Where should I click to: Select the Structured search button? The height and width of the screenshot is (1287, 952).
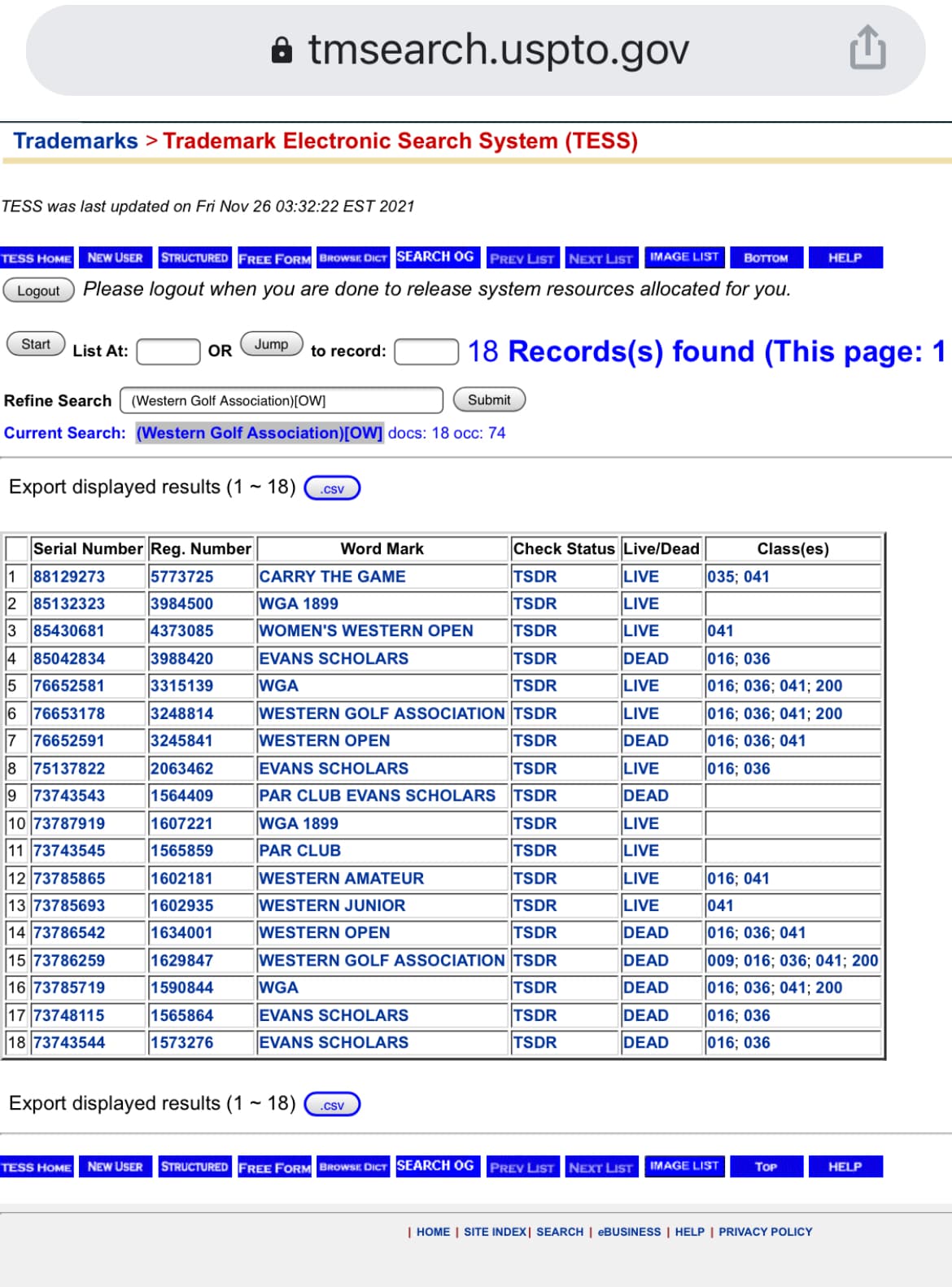(x=194, y=258)
